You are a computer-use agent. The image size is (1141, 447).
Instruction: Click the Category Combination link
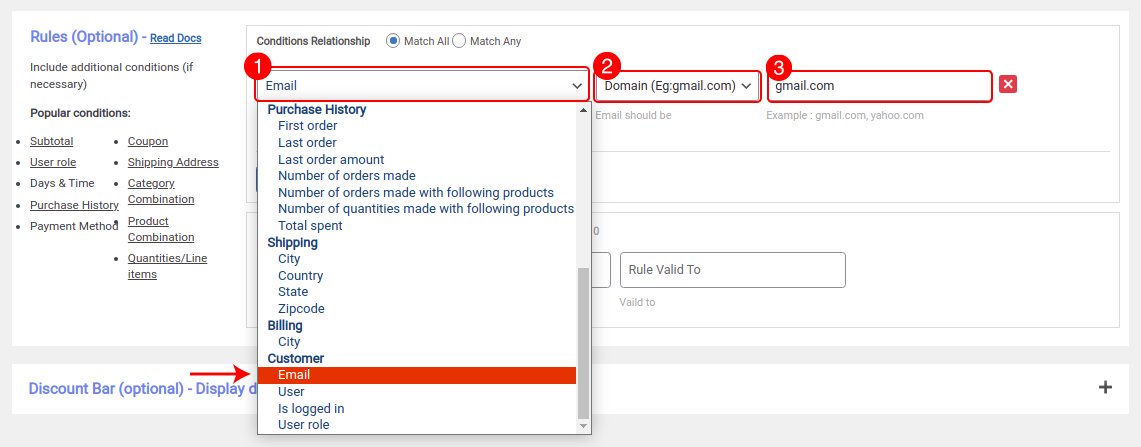click(x=161, y=191)
